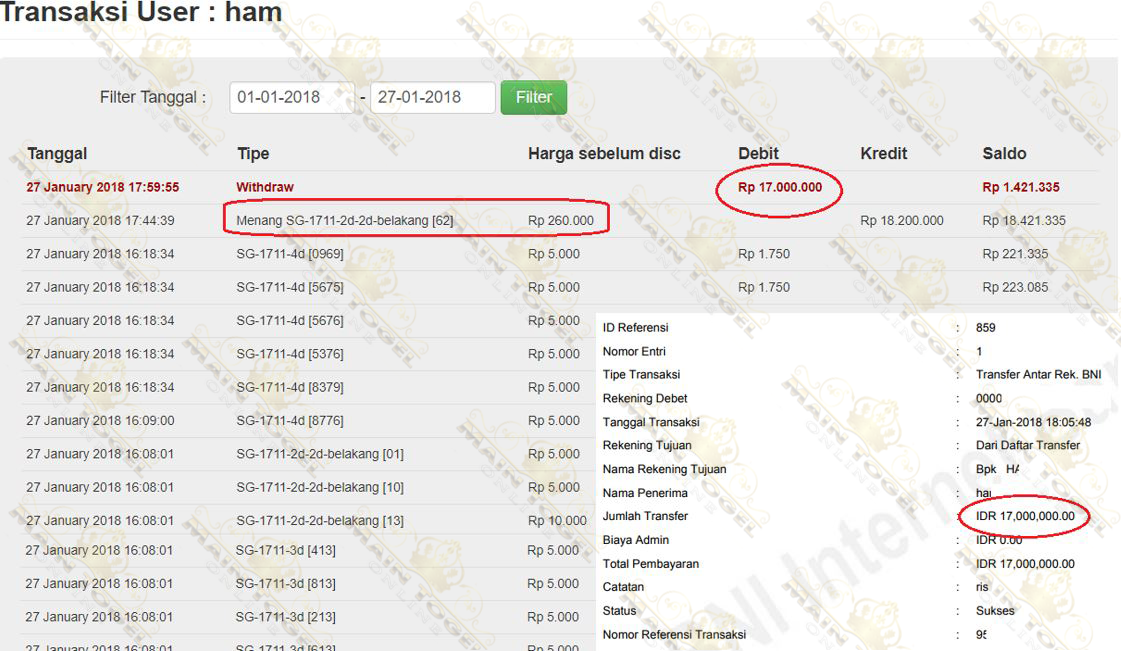Select the SG-1711-2d-2d-belakang [01] entry

319,454
